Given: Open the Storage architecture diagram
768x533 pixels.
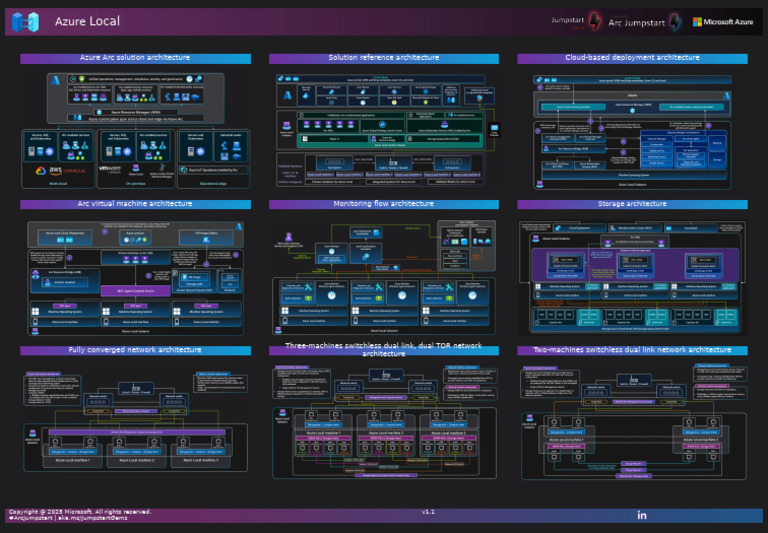Looking at the screenshot, I should 632,278.
